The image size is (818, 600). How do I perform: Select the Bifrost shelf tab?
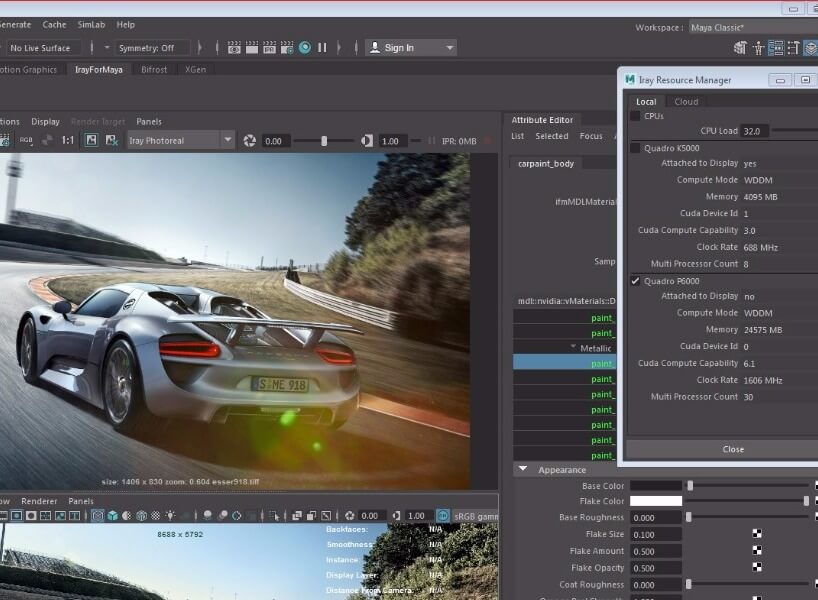click(154, 70)
